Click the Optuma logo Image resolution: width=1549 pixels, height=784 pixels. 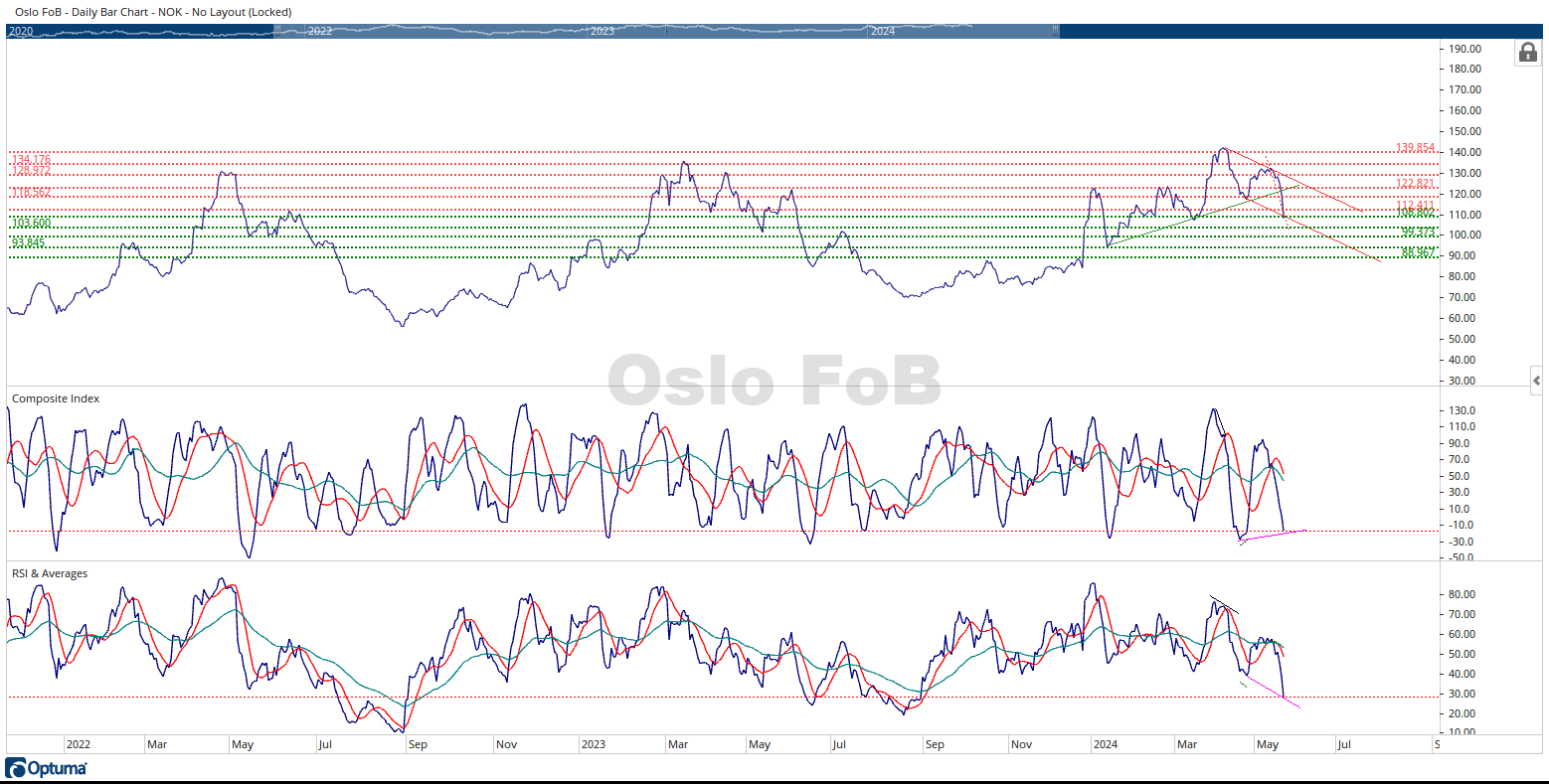[47, 768]
